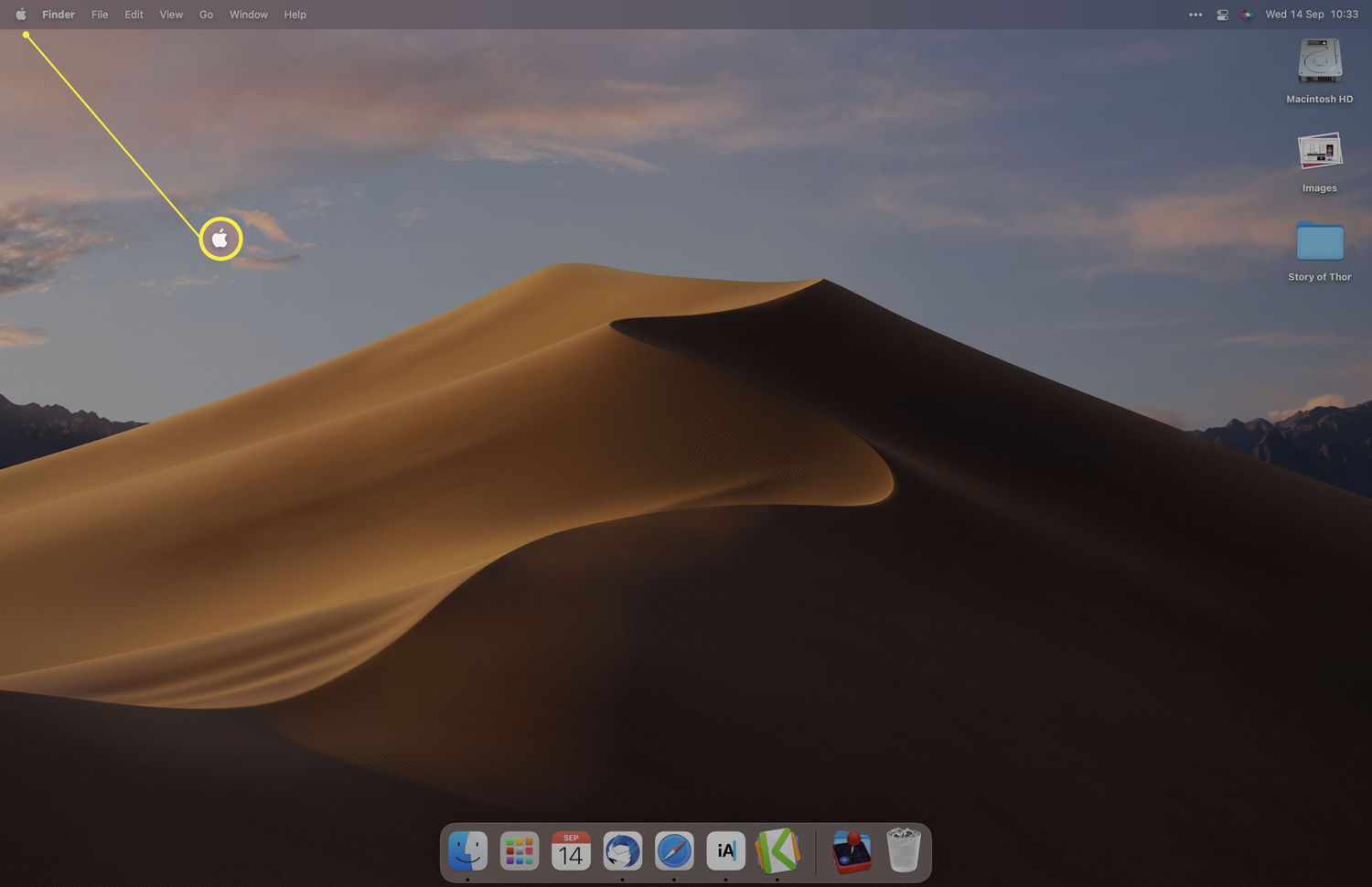Open the Trash in the Dock
1372x887 pixels.
[x=904, y=851]
